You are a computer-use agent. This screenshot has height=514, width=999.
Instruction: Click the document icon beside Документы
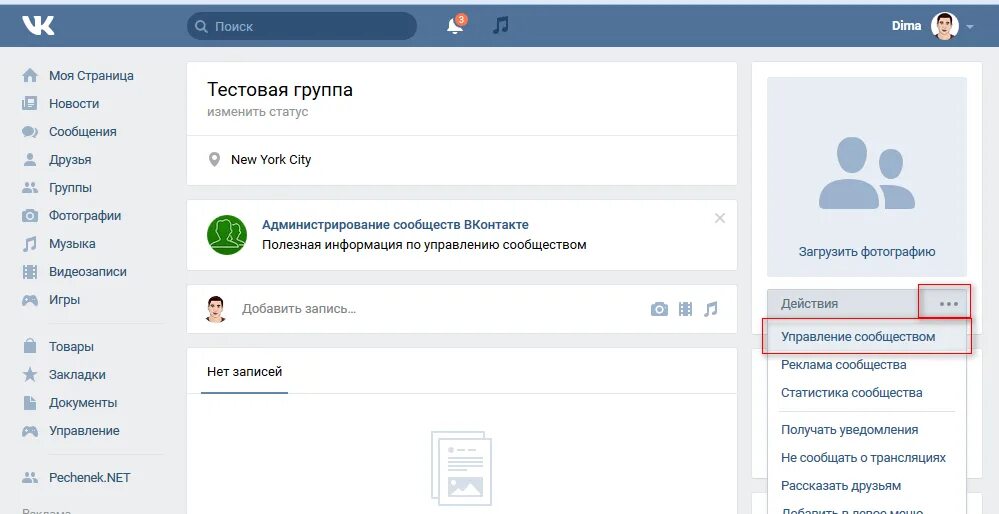click(x=30, y=403)
